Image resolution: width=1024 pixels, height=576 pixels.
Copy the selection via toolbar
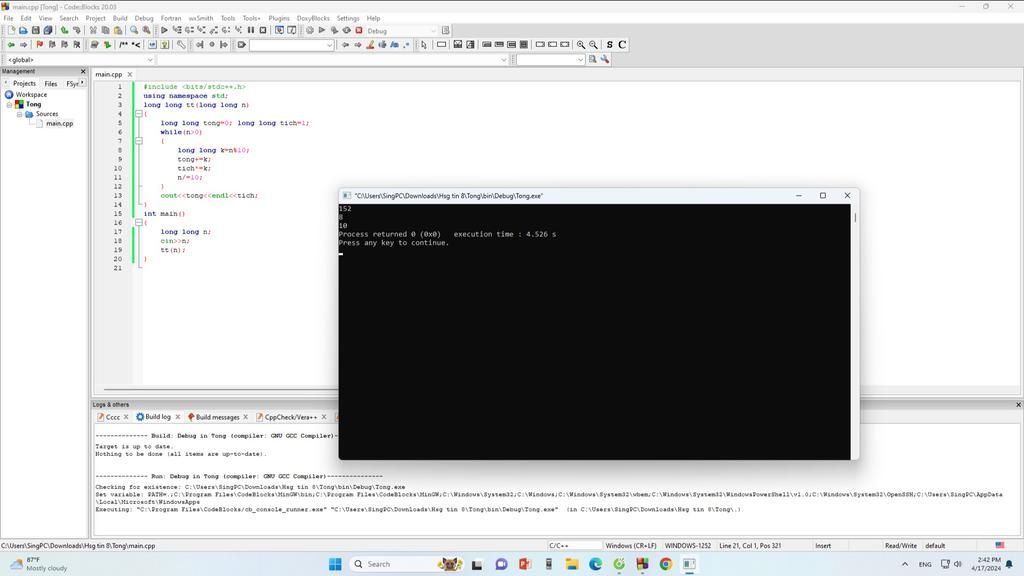click(x=105, y=30)
